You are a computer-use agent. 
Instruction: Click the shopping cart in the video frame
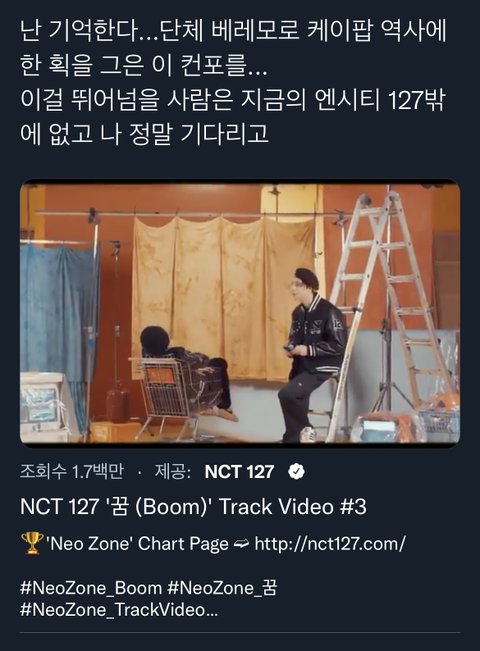coord(164,392)
